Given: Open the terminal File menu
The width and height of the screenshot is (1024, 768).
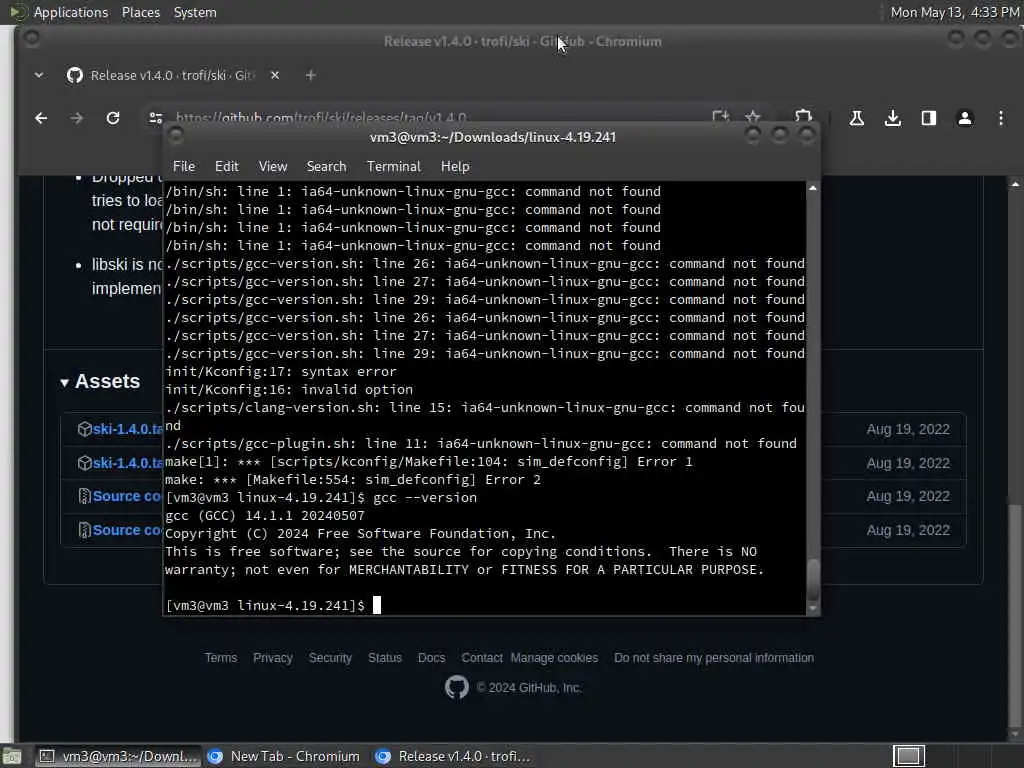Looking at the screenshot, I should pyautogui.click(x=184, y=167).
